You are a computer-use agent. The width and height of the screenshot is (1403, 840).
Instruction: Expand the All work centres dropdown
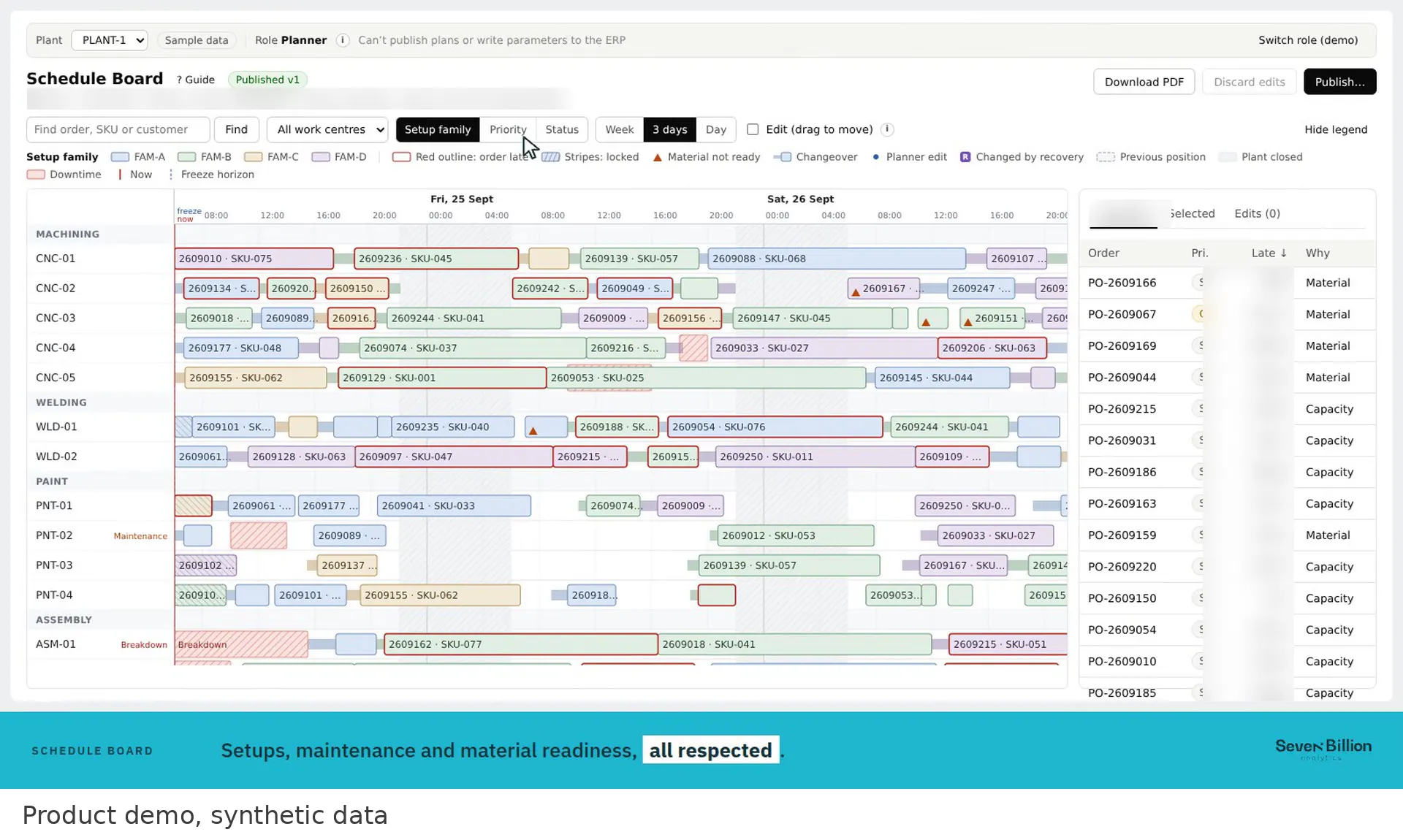click(x=327, y=129)
